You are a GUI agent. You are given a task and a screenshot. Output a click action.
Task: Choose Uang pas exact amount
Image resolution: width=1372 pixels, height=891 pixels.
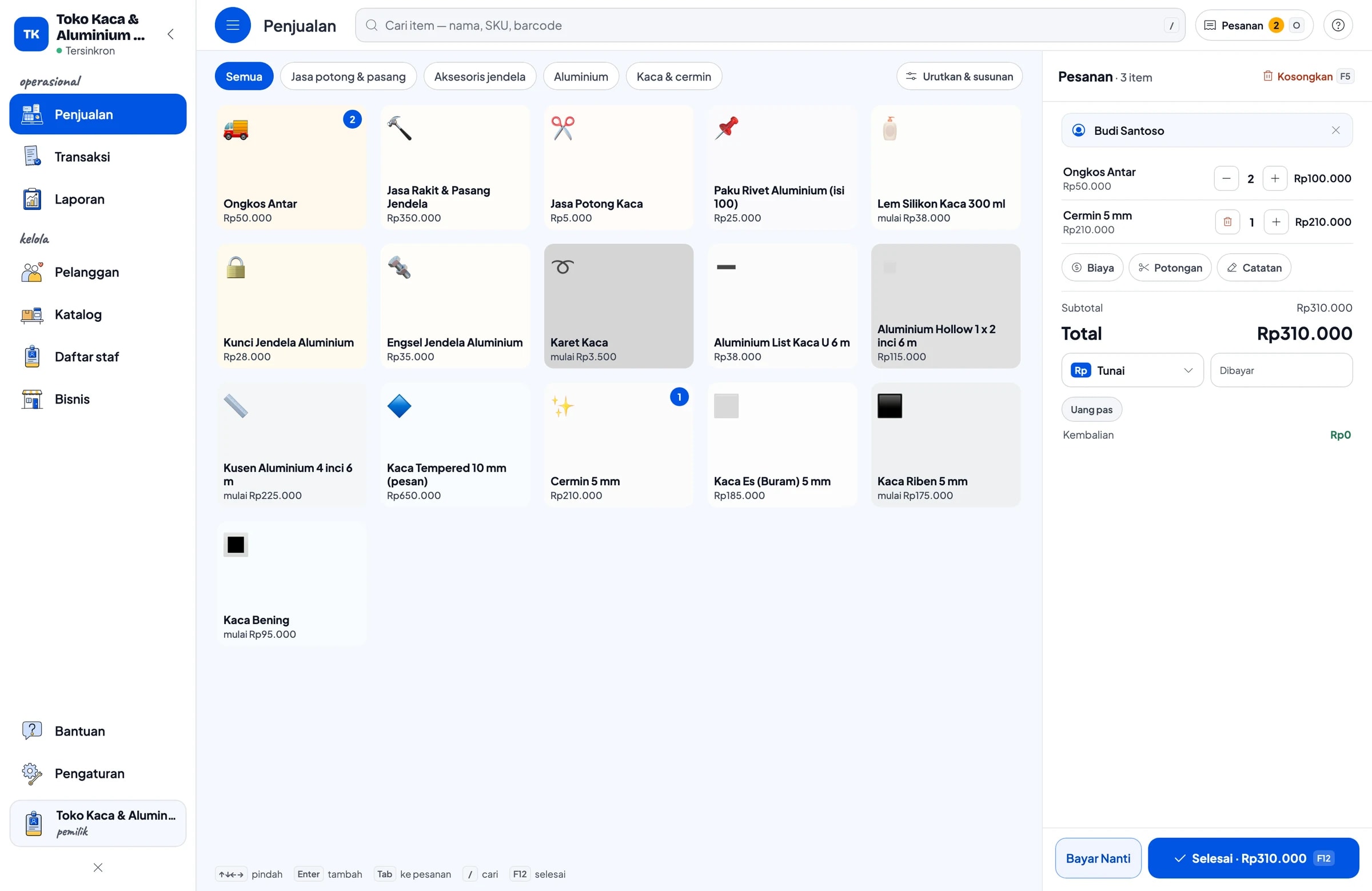click(1091, 409)
